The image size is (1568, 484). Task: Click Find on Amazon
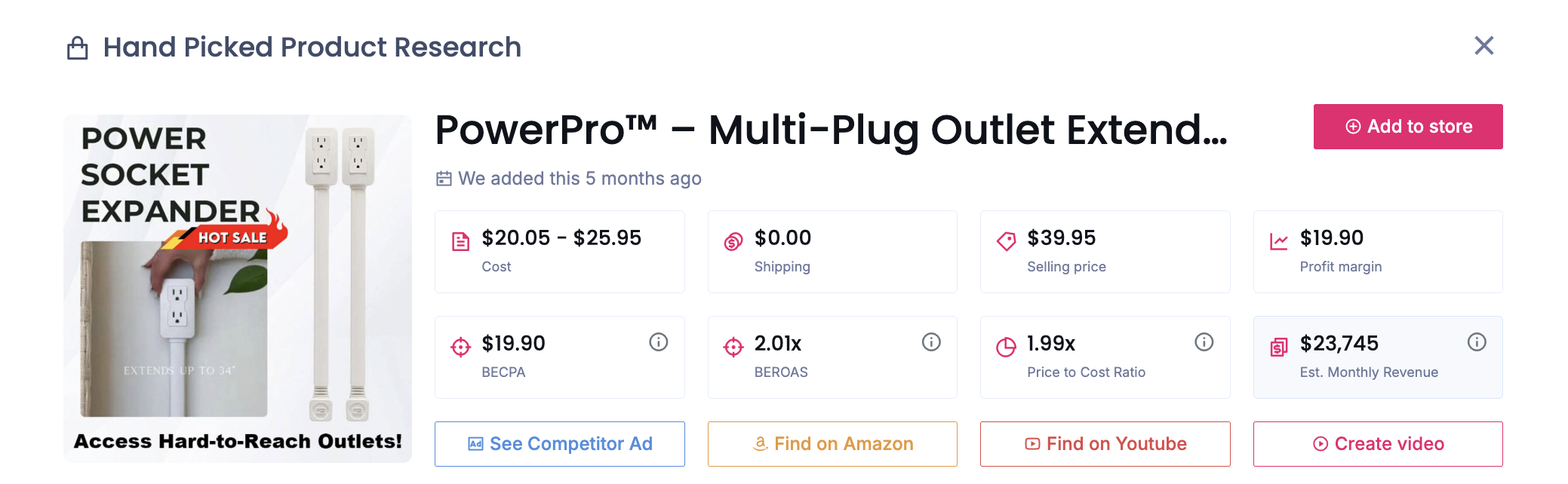832,444
